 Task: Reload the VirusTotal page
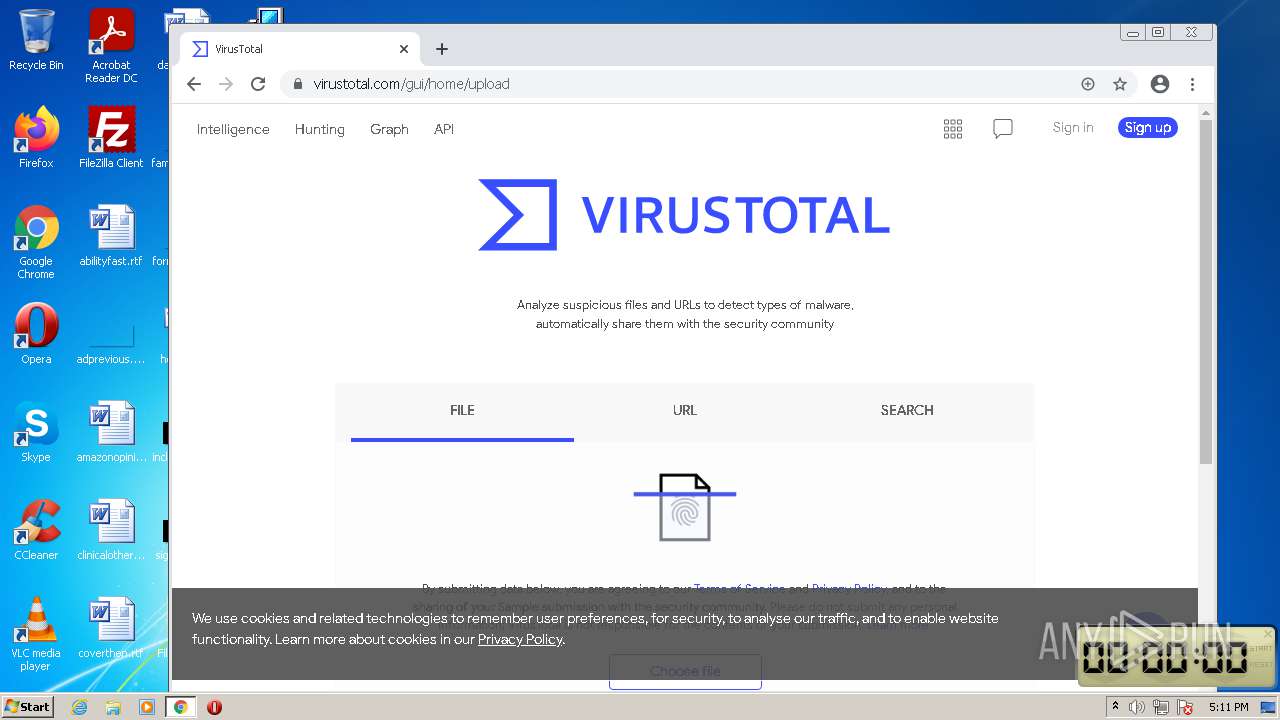(x=258, y=84)
